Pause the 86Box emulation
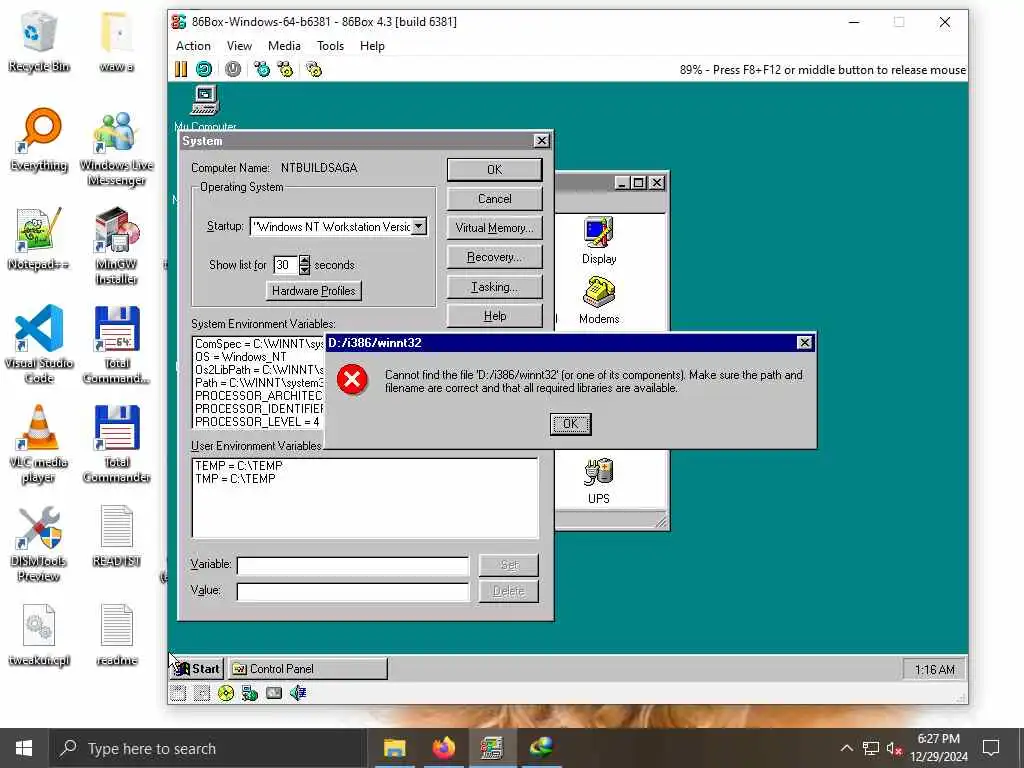 click(181, 69)
